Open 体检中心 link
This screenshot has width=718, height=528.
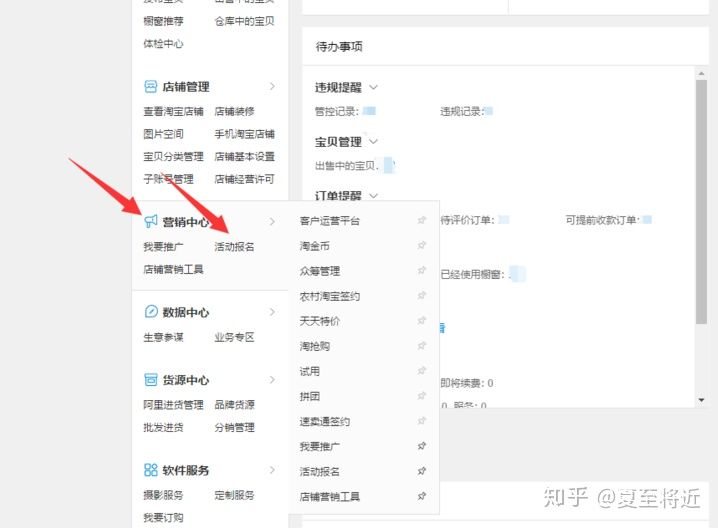click(x=163, y=44)
